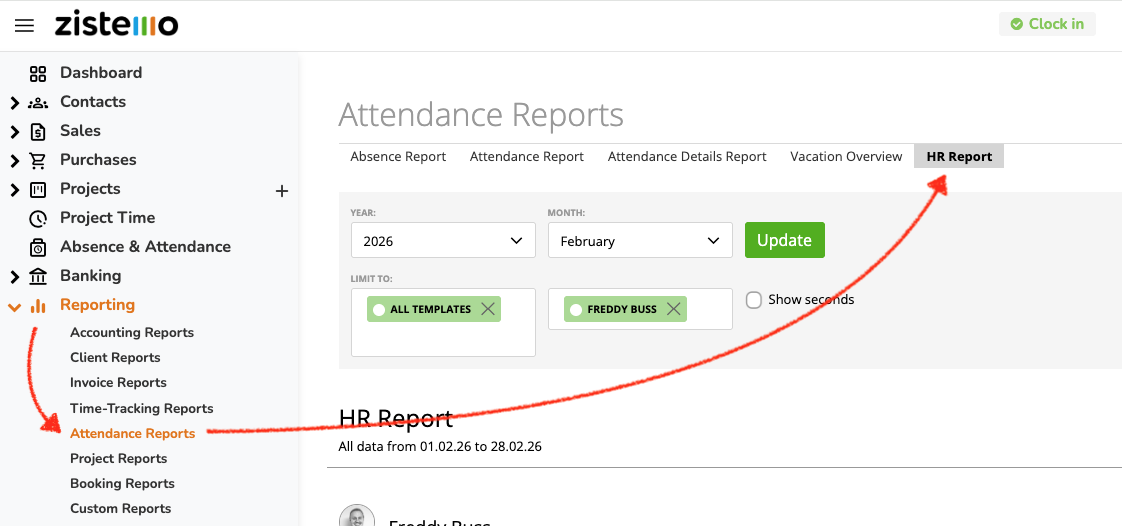Remove the Freddy Buss filter tag
Viewport: 1122px width, 526px height.
tap(674, 309)
